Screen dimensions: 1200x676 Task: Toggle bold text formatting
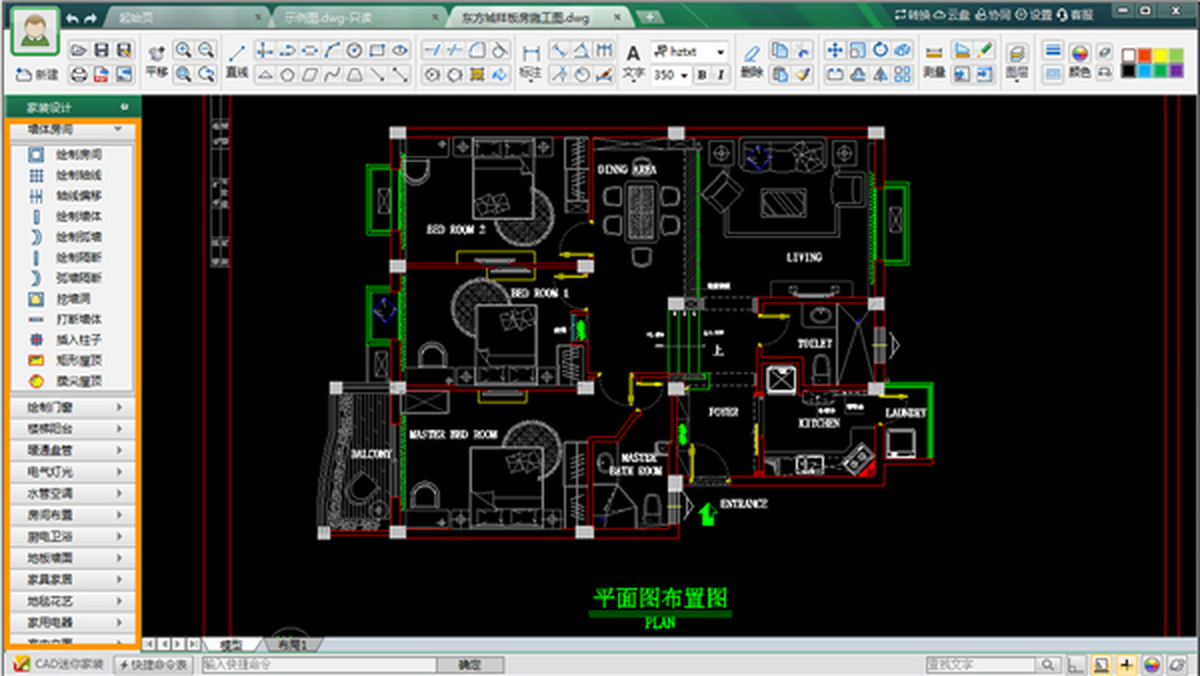pos(701,74)
